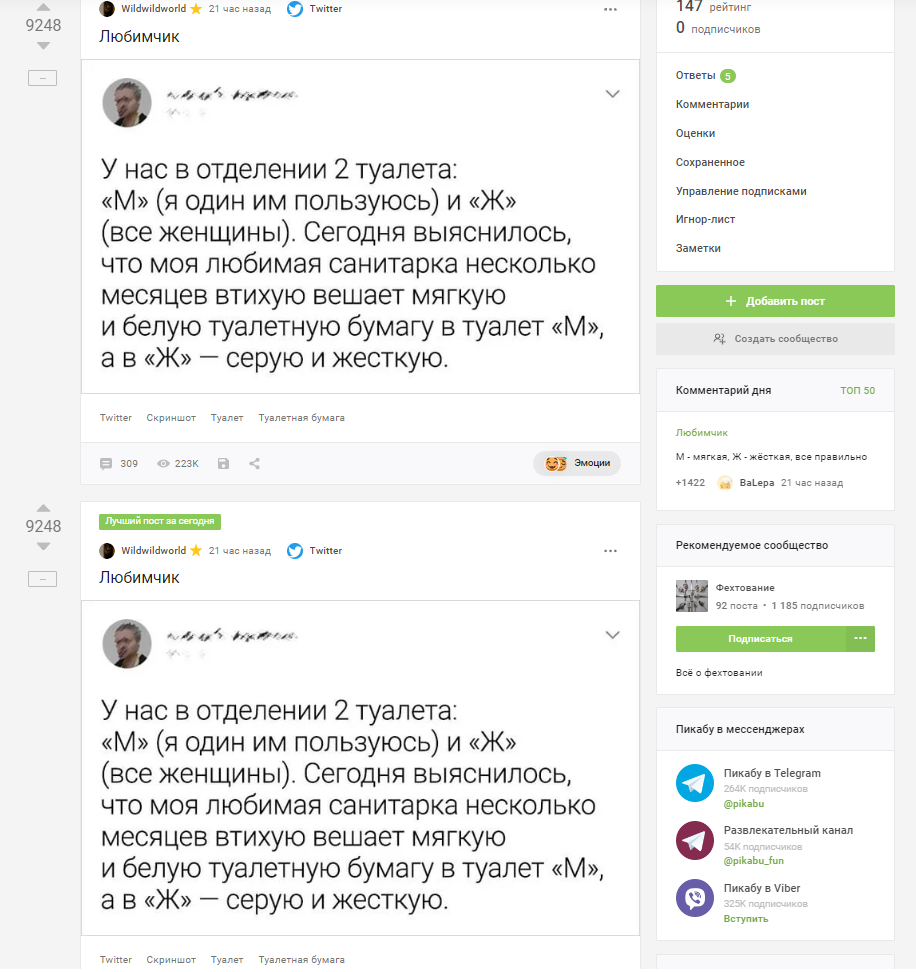Open more options next to Подписаться button

tap(860, 639)
